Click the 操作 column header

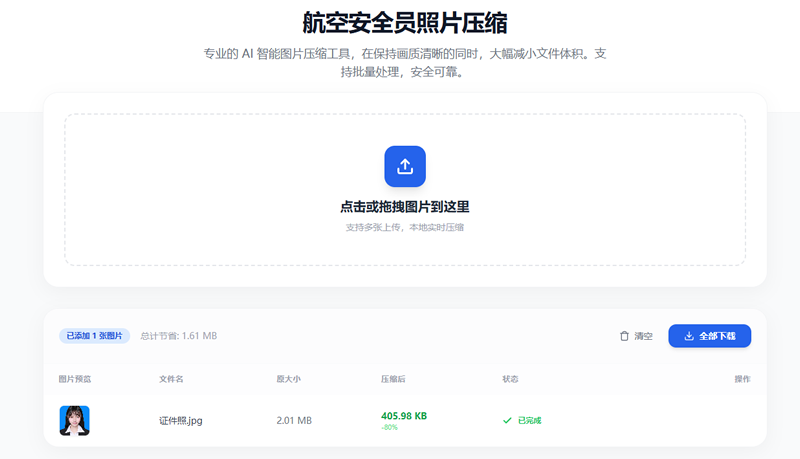point(742,379)
